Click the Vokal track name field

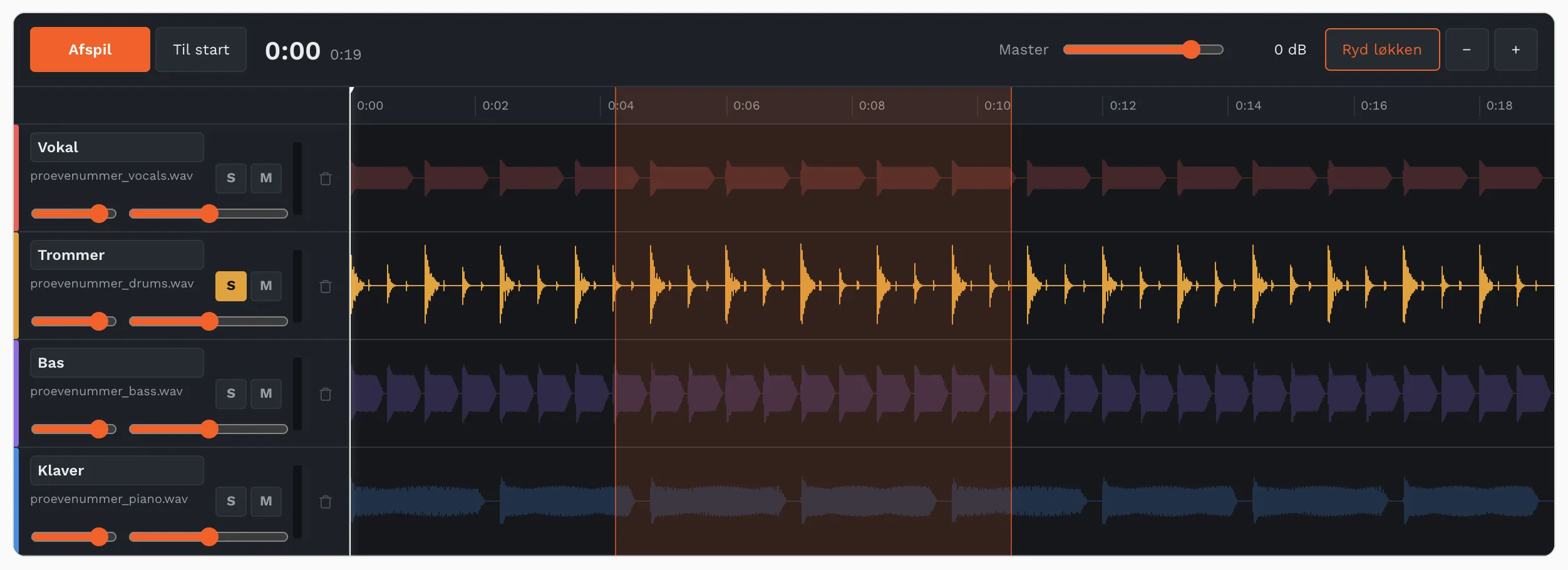point(117,147)
